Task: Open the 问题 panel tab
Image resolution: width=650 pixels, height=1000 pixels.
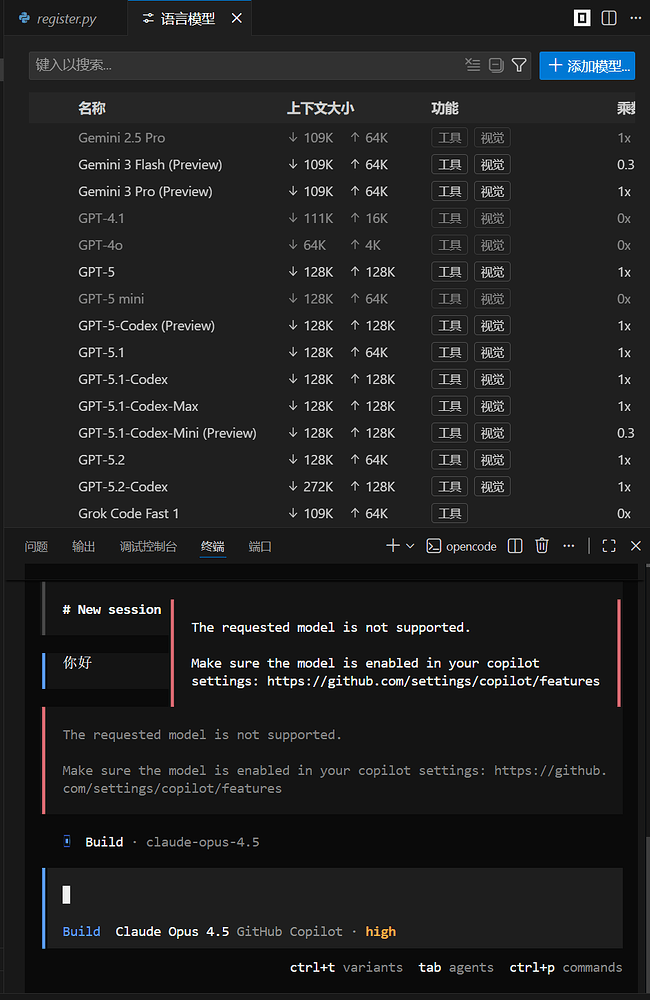Action: 36,547
